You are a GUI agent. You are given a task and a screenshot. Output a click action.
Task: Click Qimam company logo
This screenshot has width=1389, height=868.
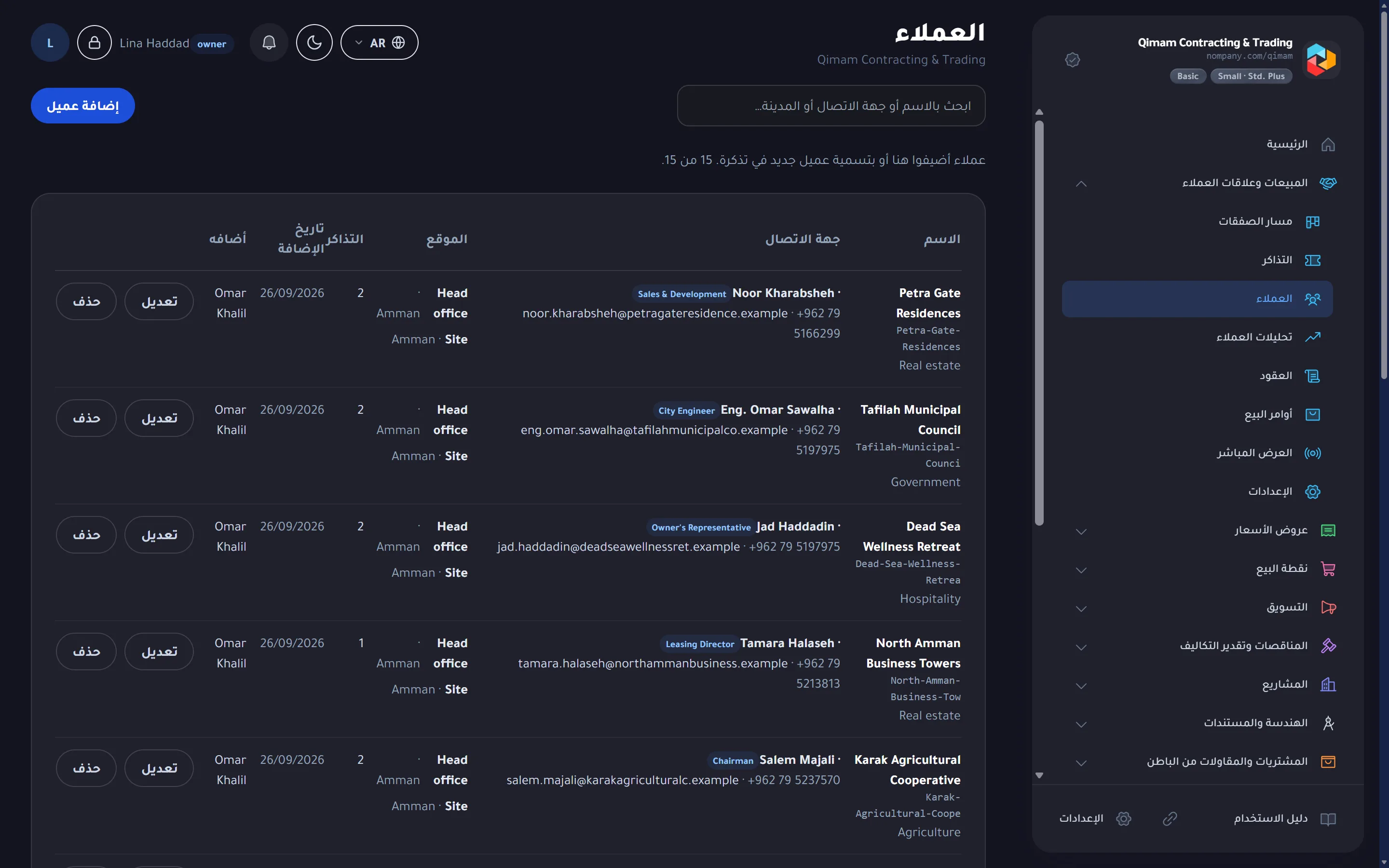1321,59
